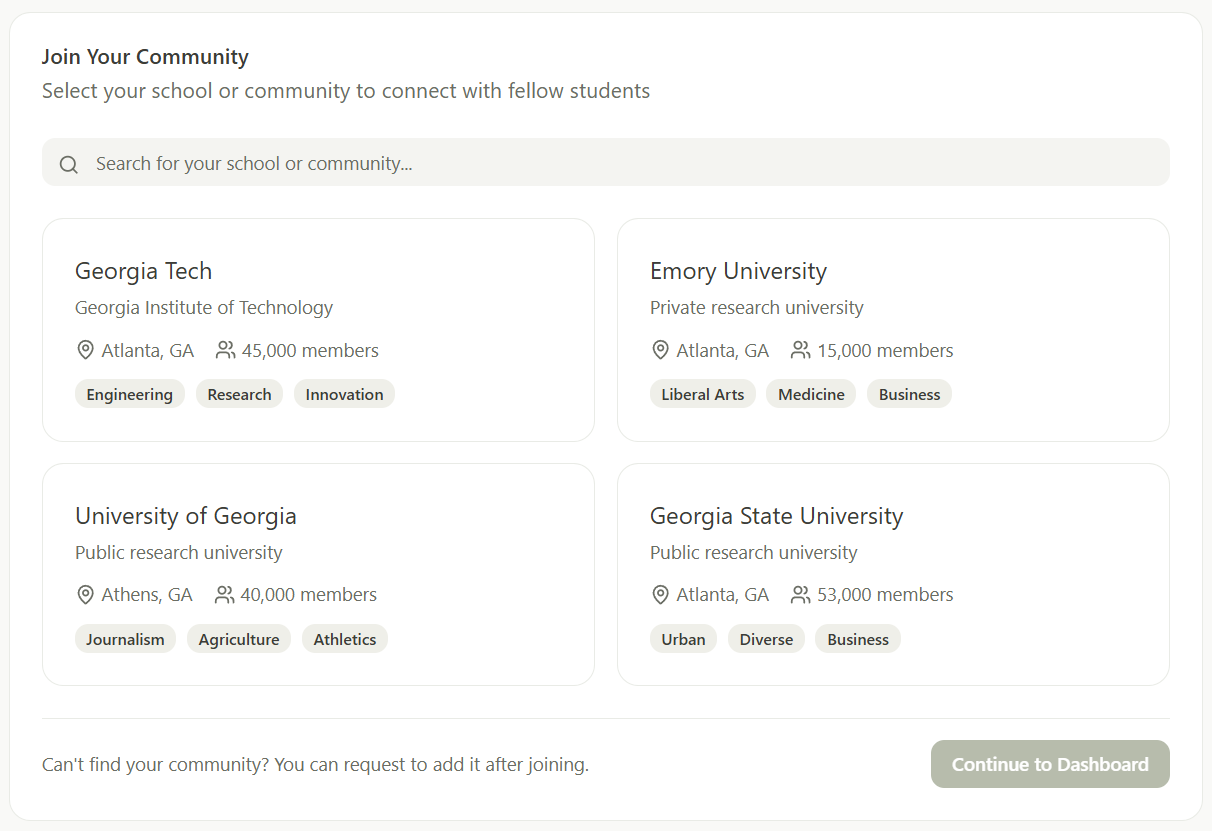
Task: Click the Medicine tag on Emory University
Action: (x=811, y=394)
